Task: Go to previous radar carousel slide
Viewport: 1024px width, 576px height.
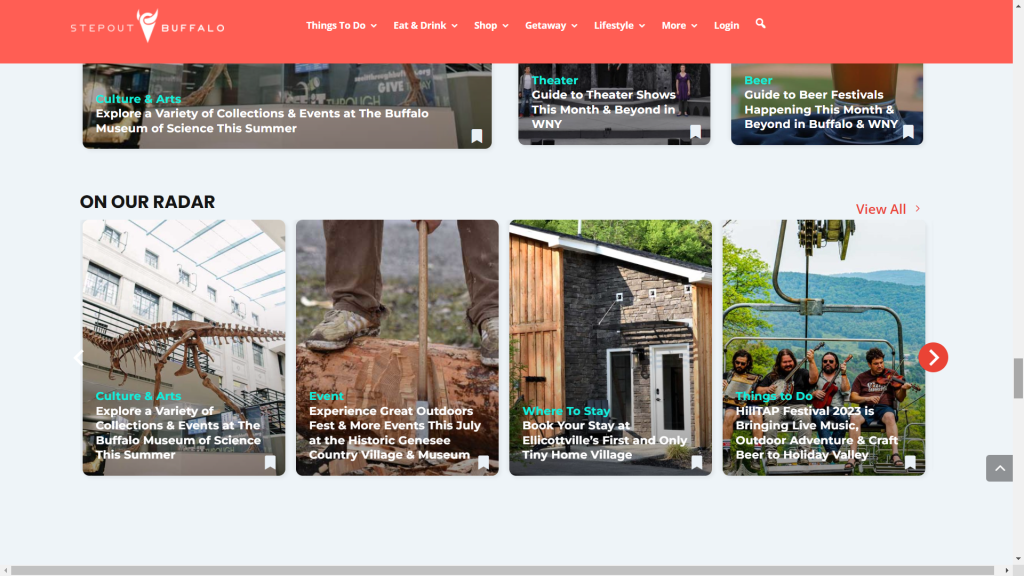Action: tap(79, 357)
